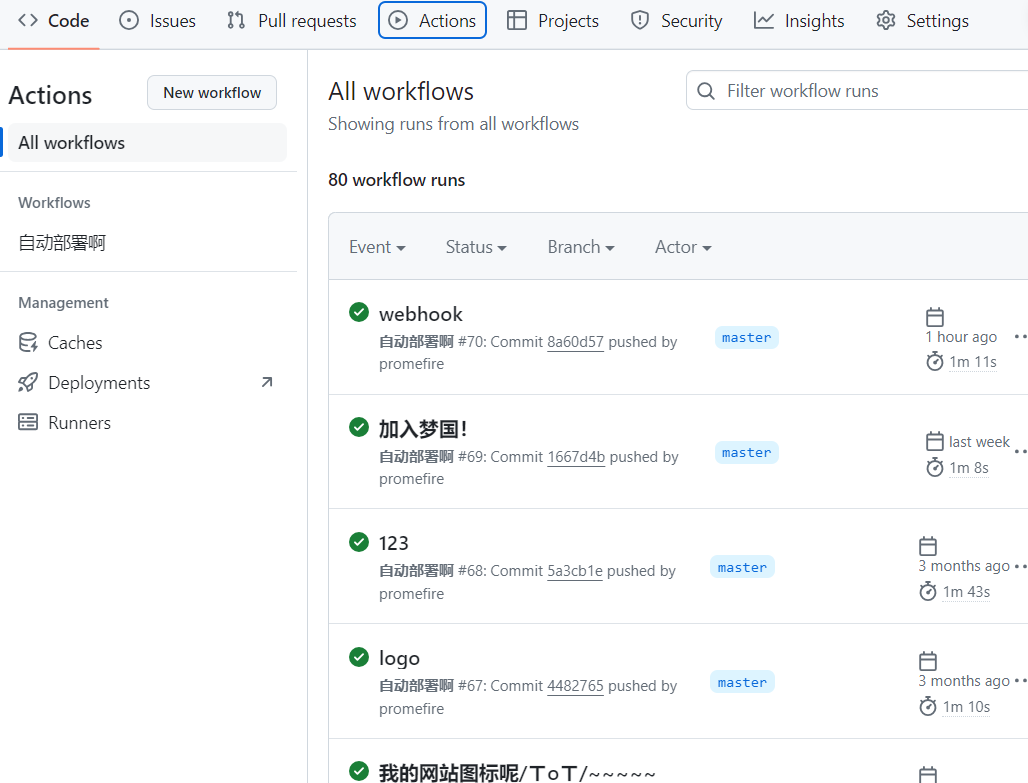Open the Code tab
Image resolution: width=1028 pixels, height=783 pixels.
pos(54,21)
